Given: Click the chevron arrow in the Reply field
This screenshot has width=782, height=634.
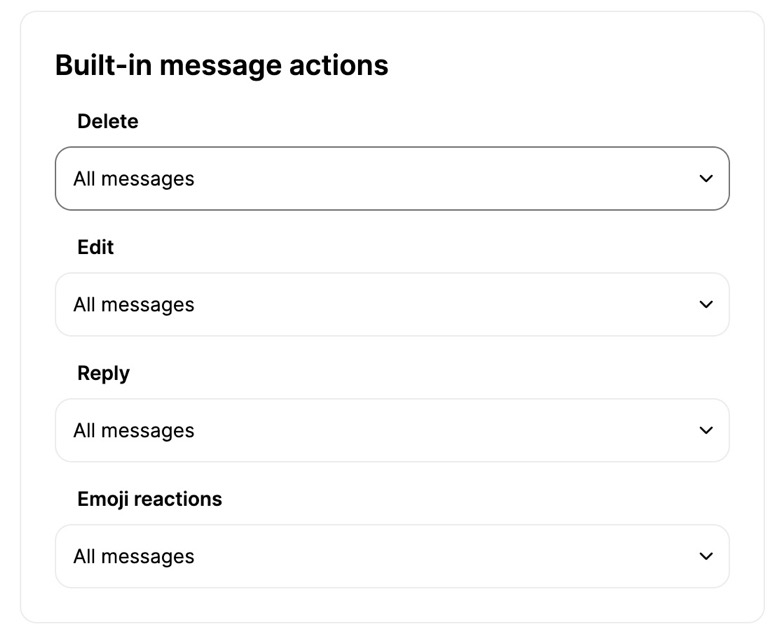Looking at the screenshot, I should coord(706,431).
